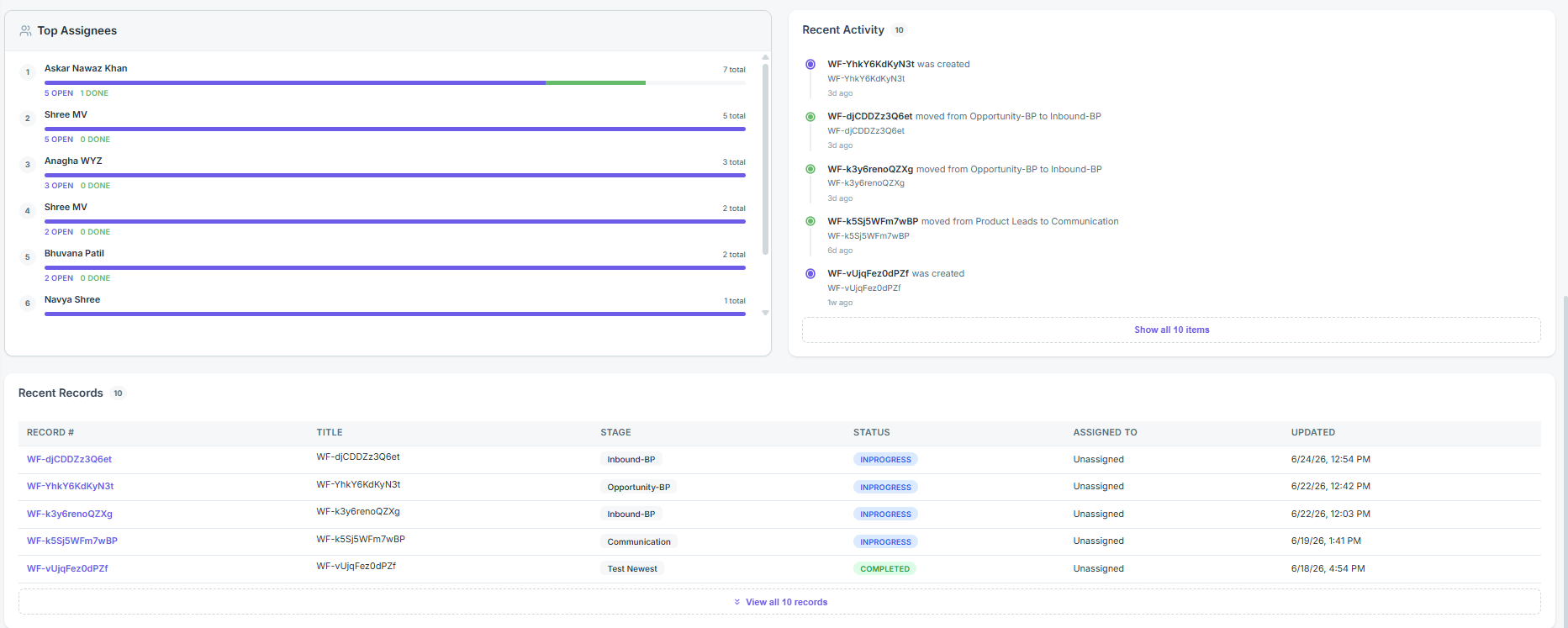Click INPROGRESS badge in WF-k5Sj5WFm7wBP row
This screenshot has height=628, width=1568.
(885, 542)
